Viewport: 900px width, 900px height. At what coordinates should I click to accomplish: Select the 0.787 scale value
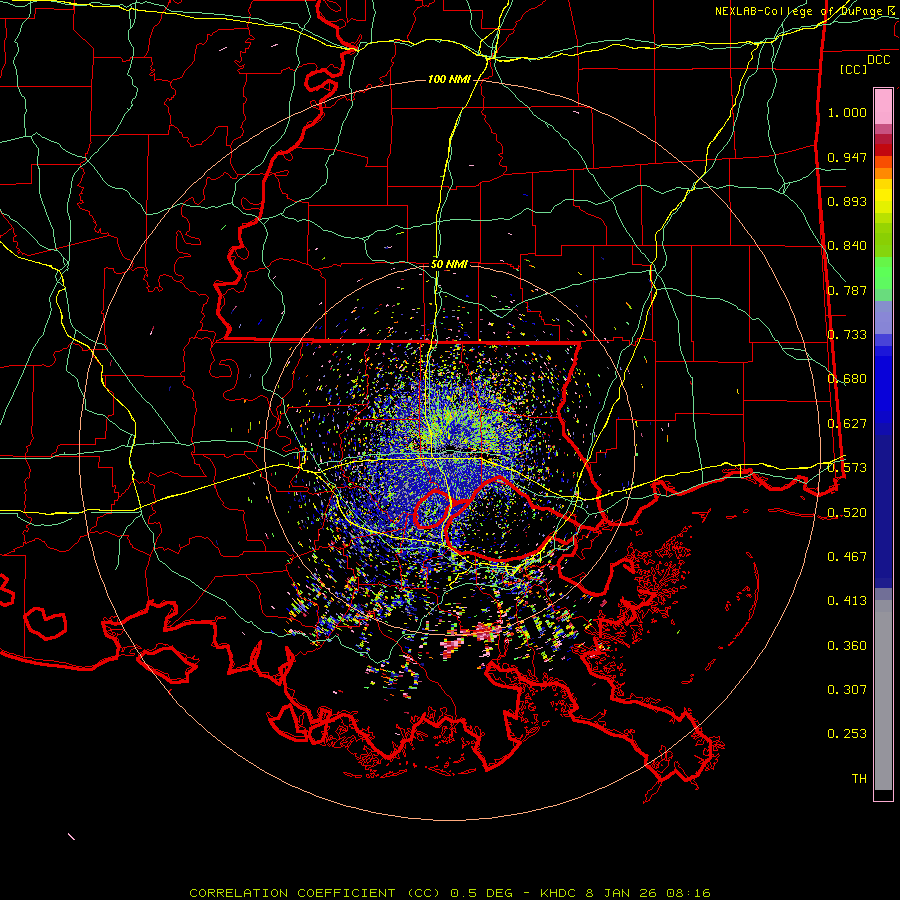(847, 290)
